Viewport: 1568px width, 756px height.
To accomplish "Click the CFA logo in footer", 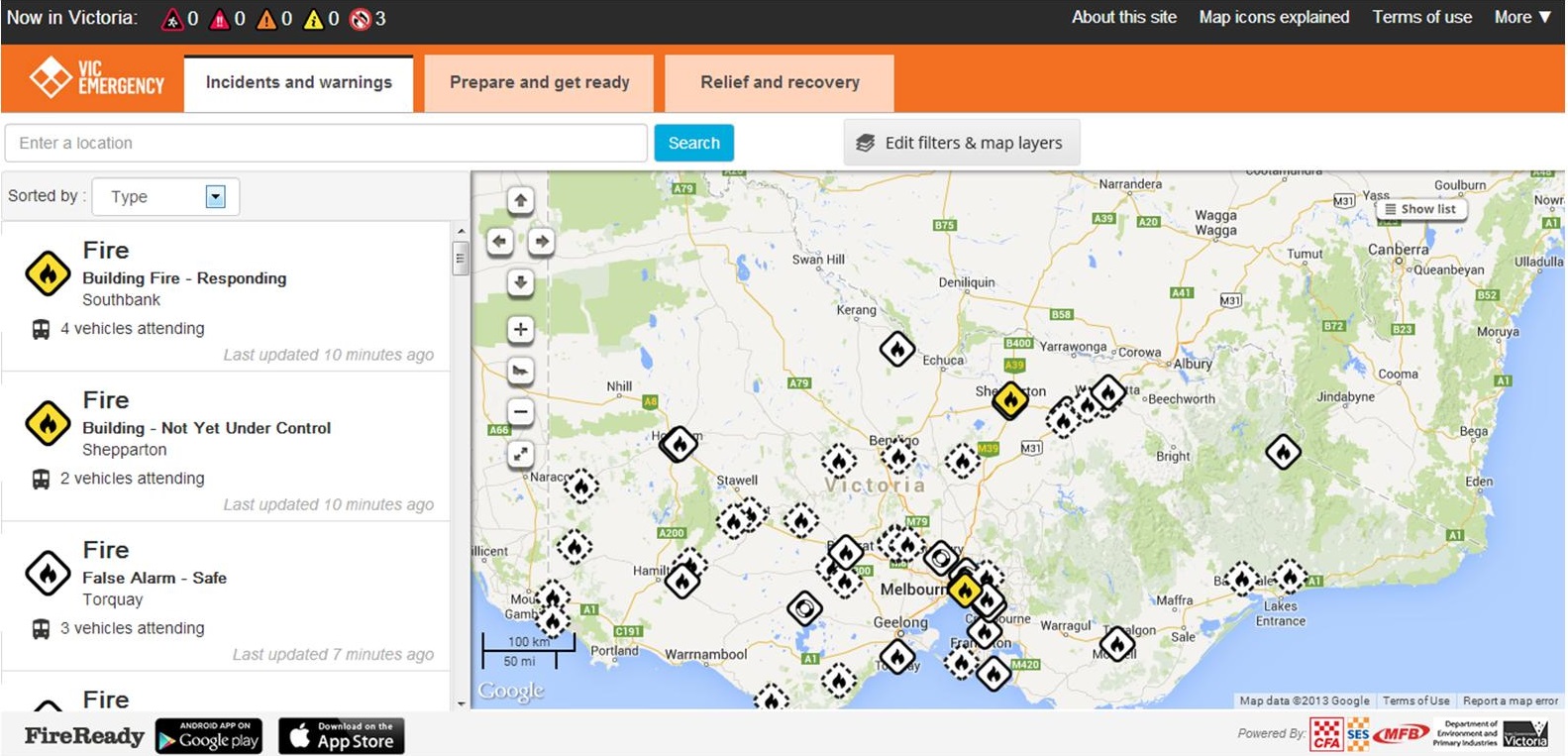I will click(x=1327, y=734).
